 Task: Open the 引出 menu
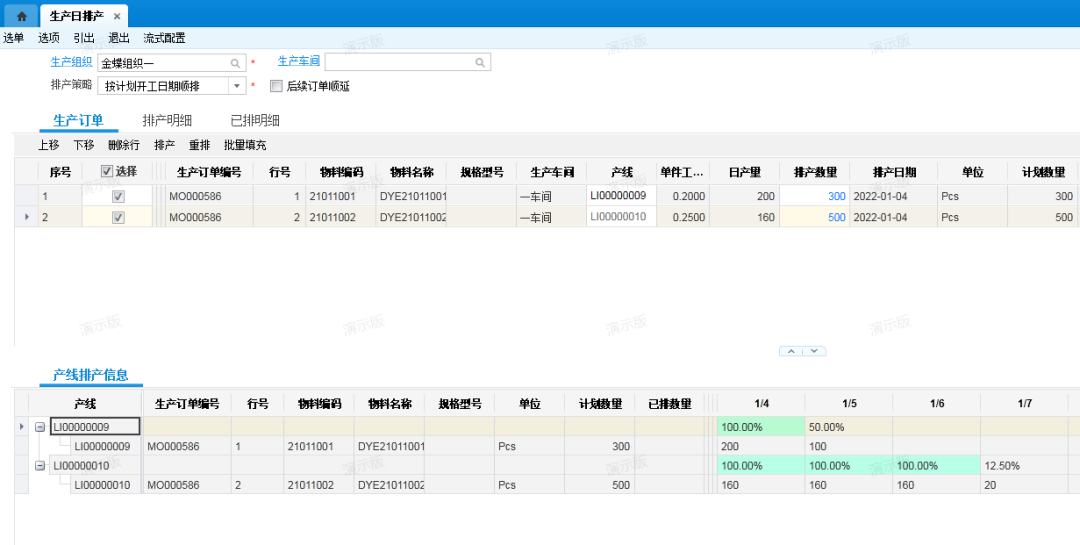point(83,38)
